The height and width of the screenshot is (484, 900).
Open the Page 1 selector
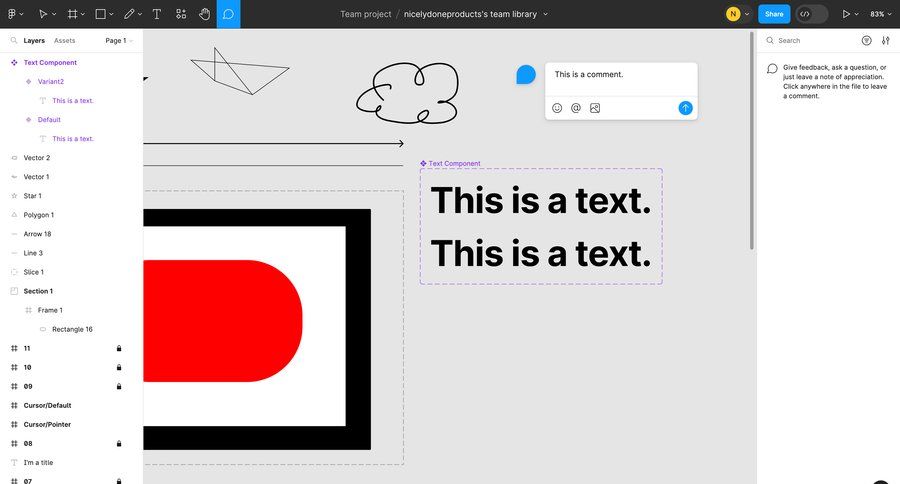[x=119, y=41]
